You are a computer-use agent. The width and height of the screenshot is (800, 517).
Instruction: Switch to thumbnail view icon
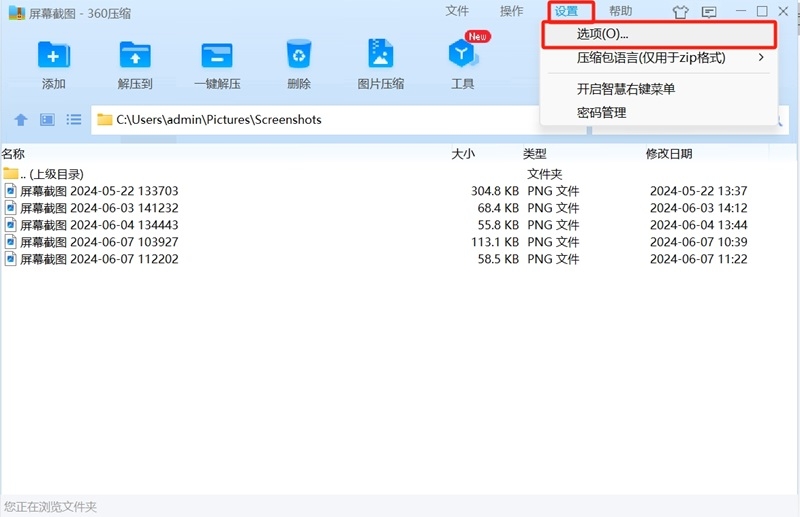tap(47, 120)
